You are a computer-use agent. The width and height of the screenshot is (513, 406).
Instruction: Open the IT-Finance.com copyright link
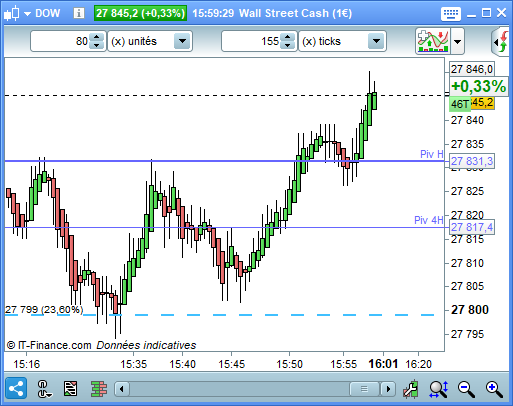pyautogui.click(x=49, y=345)
